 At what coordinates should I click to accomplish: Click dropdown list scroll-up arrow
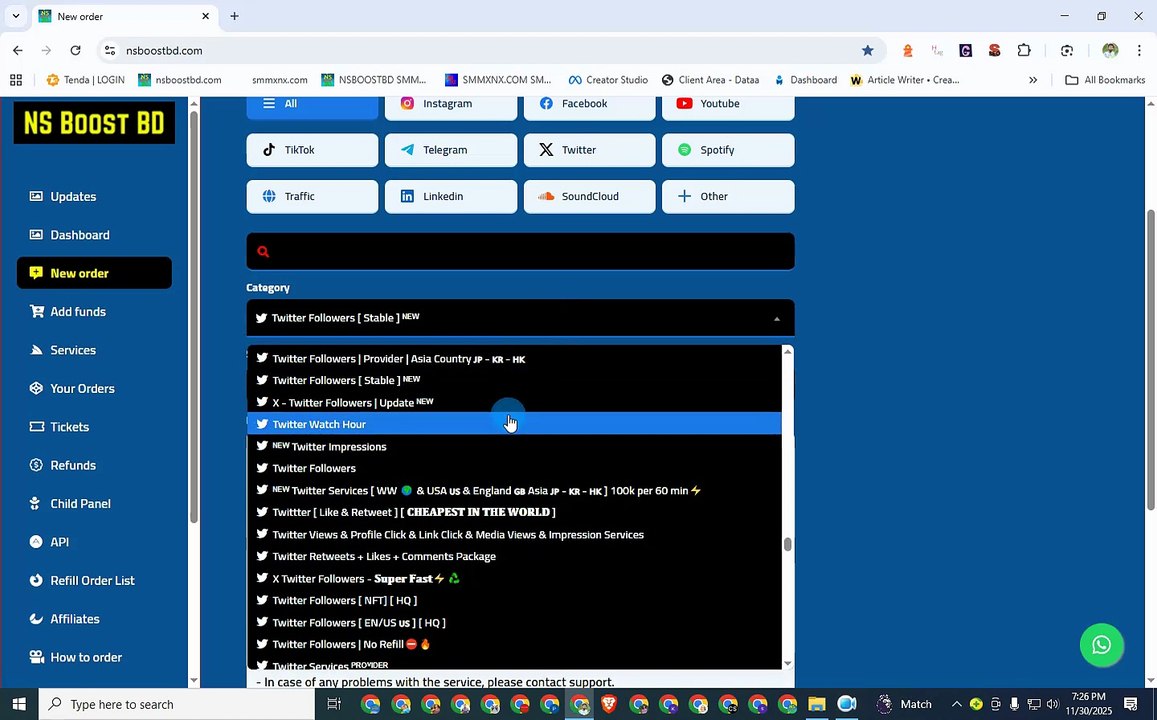(787, 352)
